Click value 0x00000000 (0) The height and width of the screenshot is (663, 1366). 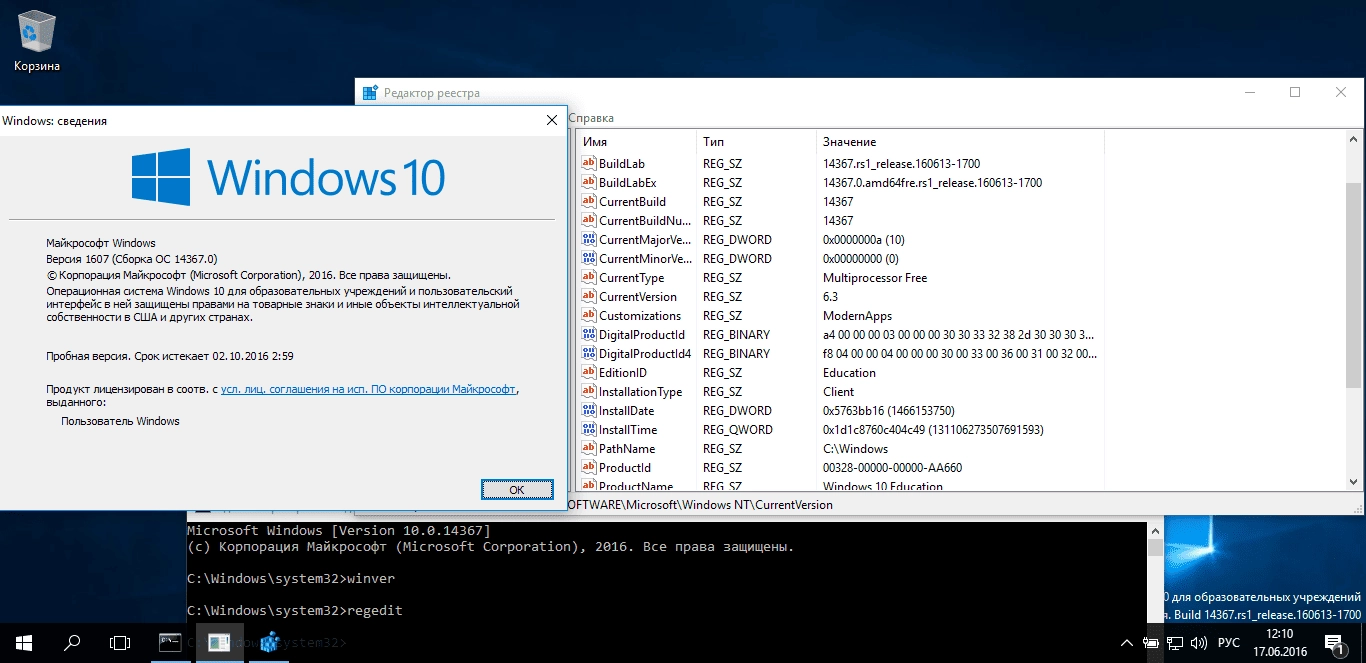tap(860, 258)
